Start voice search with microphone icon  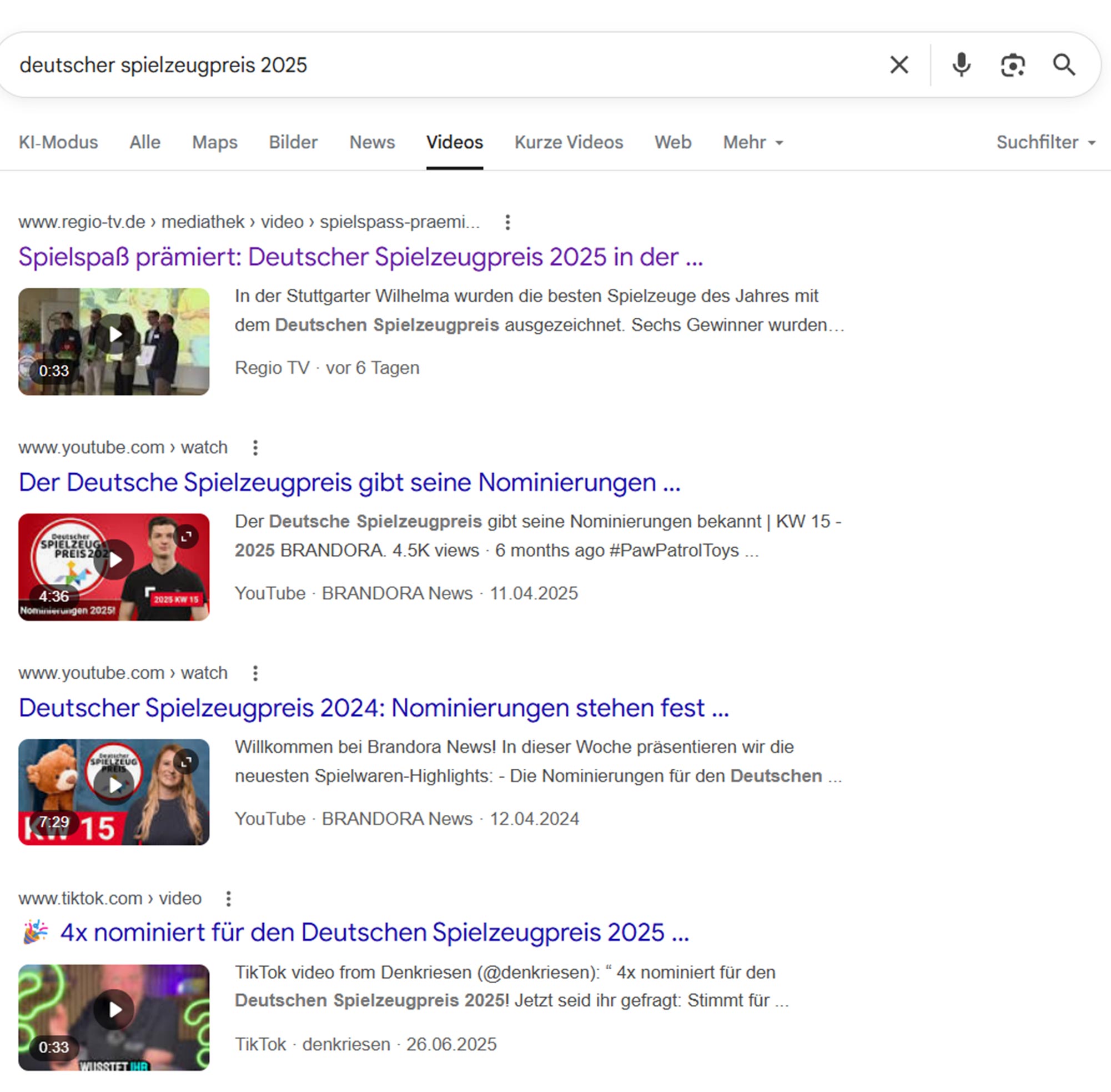pyautogui.click(x=962, y=65)
